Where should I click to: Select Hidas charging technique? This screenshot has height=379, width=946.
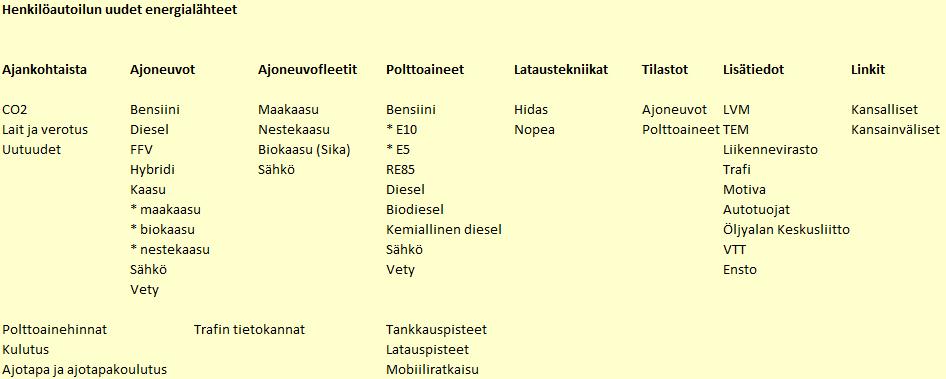click(x=532, y=110)
